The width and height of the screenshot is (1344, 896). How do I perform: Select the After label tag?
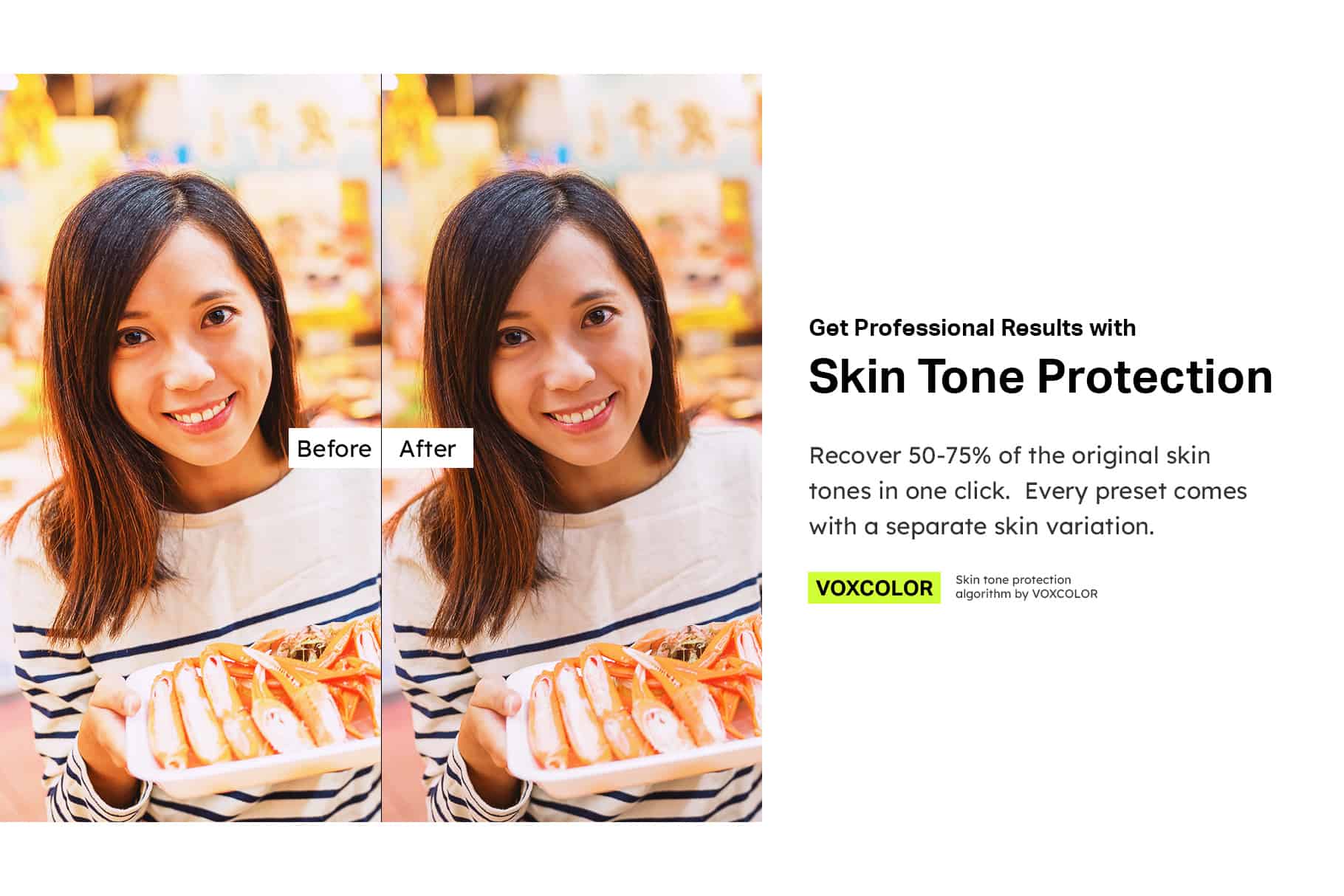pos(428,448)
